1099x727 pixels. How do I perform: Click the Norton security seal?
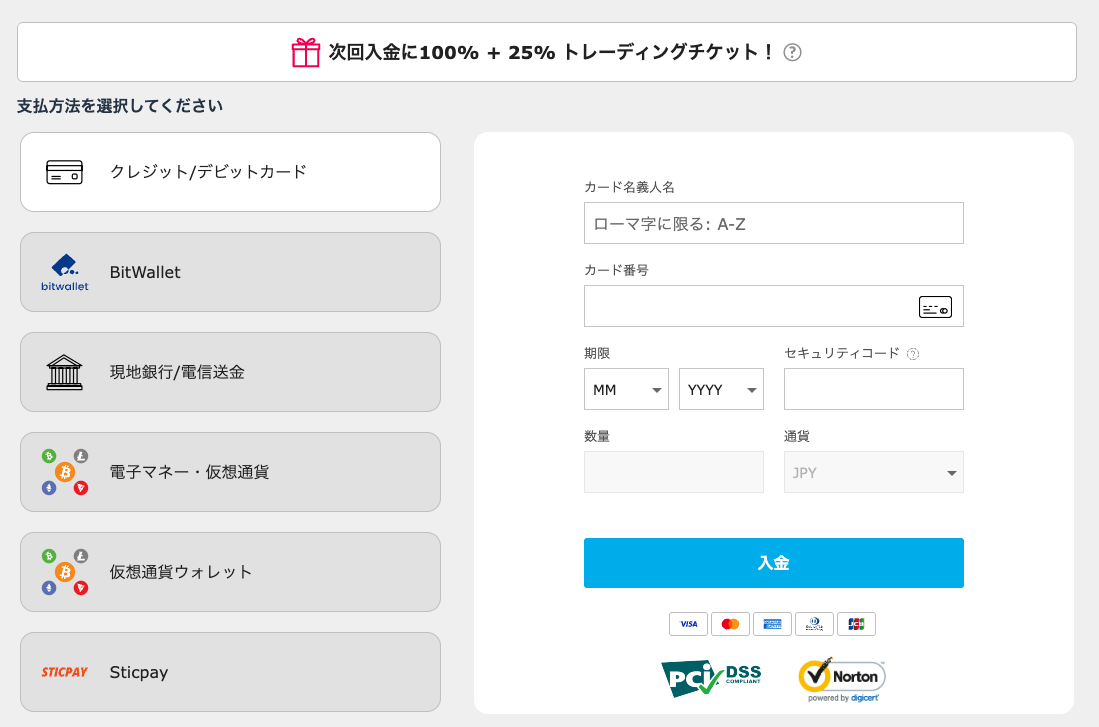841,677
